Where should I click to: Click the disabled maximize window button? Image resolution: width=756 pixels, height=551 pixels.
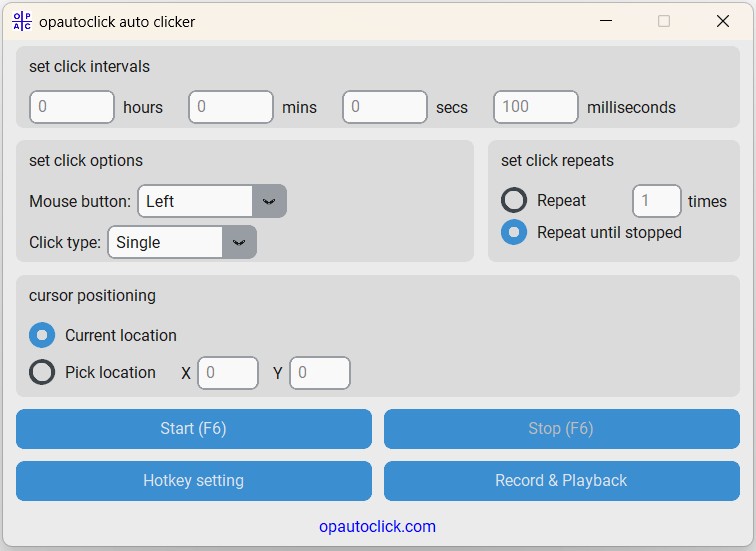(x=664, y=21)
